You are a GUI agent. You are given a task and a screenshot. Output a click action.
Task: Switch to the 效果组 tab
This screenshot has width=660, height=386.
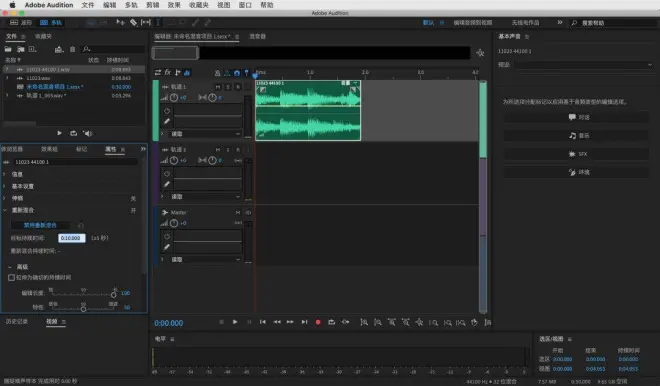tap(49, 149)
